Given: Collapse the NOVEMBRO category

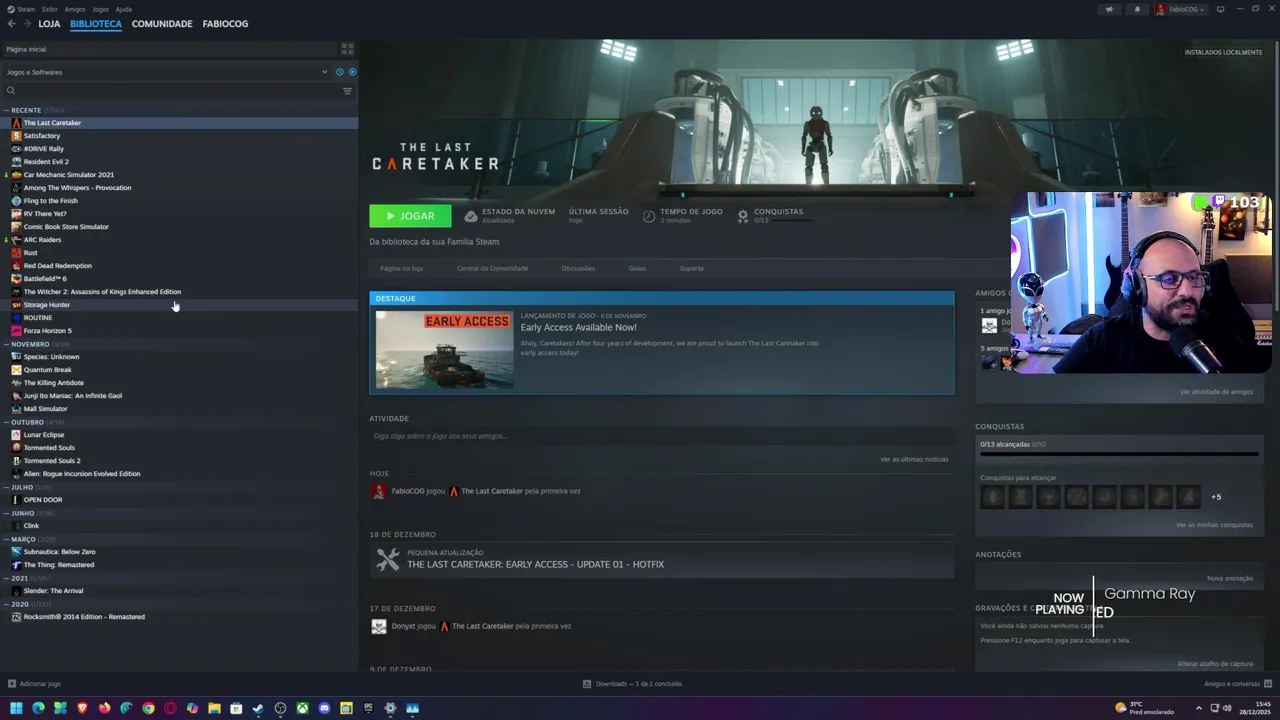Looking at the screenshot, I should (x=6, y=344).
